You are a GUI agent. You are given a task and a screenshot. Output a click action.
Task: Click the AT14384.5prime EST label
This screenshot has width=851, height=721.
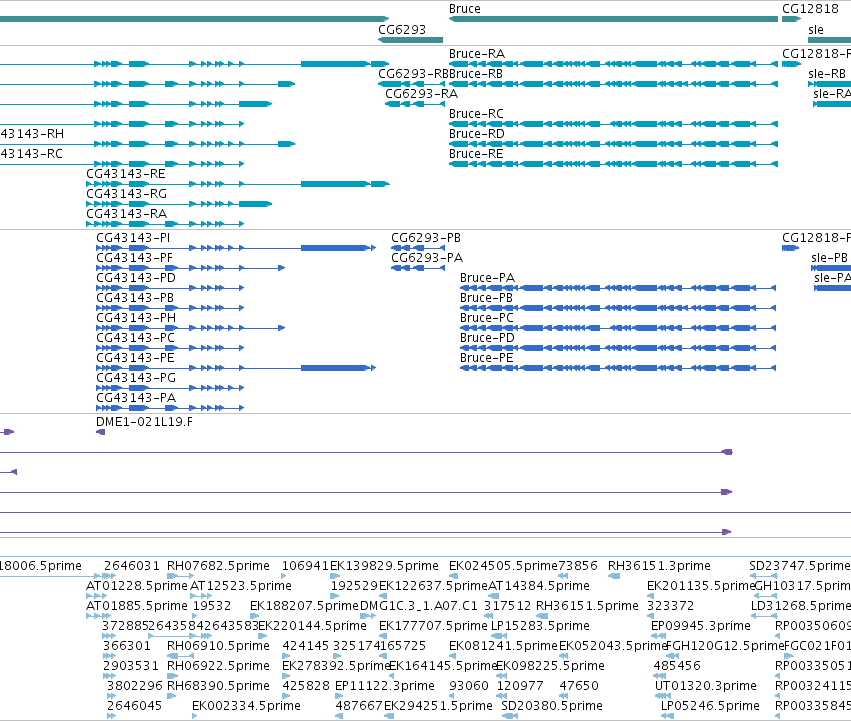pos(539,586)
